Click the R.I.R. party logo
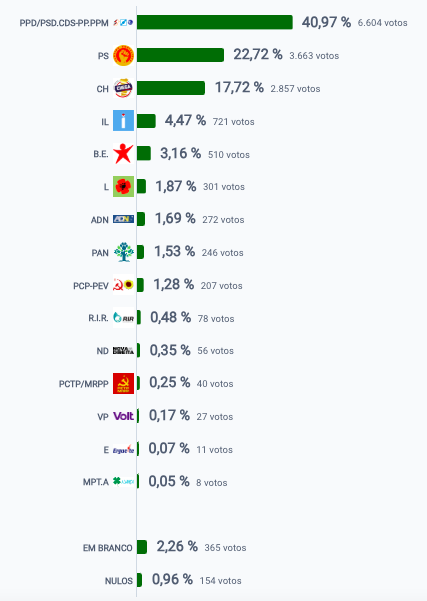The image size is (427, 601). (x=123, y=318)
